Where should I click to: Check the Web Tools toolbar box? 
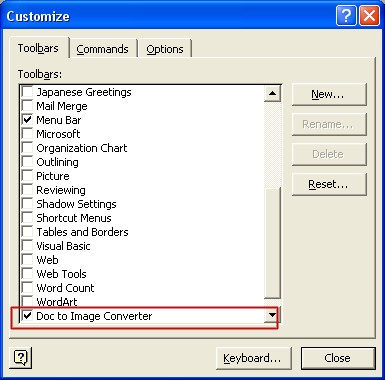27,273
